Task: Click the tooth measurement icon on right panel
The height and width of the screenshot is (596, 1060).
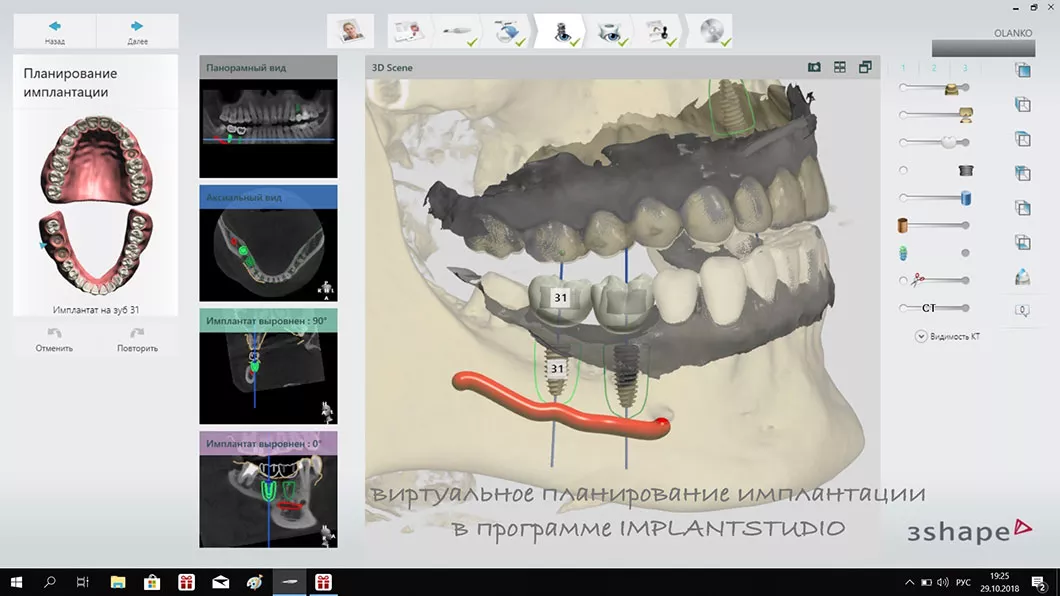Action: [x=1022, y=277]
